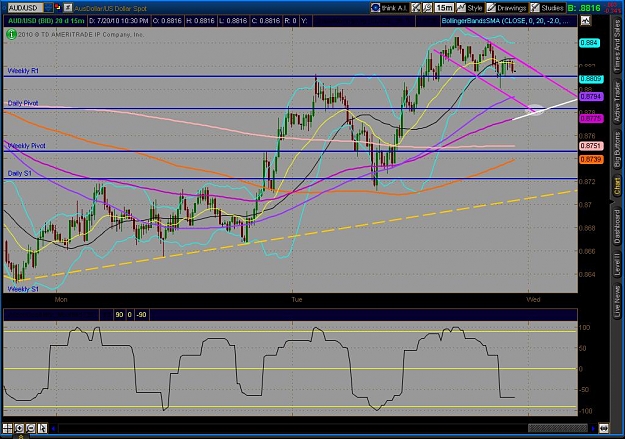Select the pointer cursor tool icon
This screenshot has width=625, height=439.
point(42,429)
